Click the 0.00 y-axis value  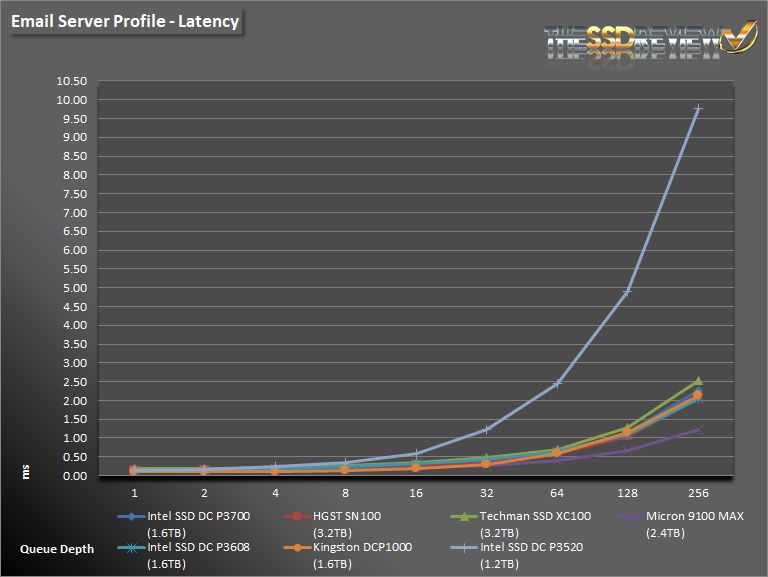[x=75, y=476]
